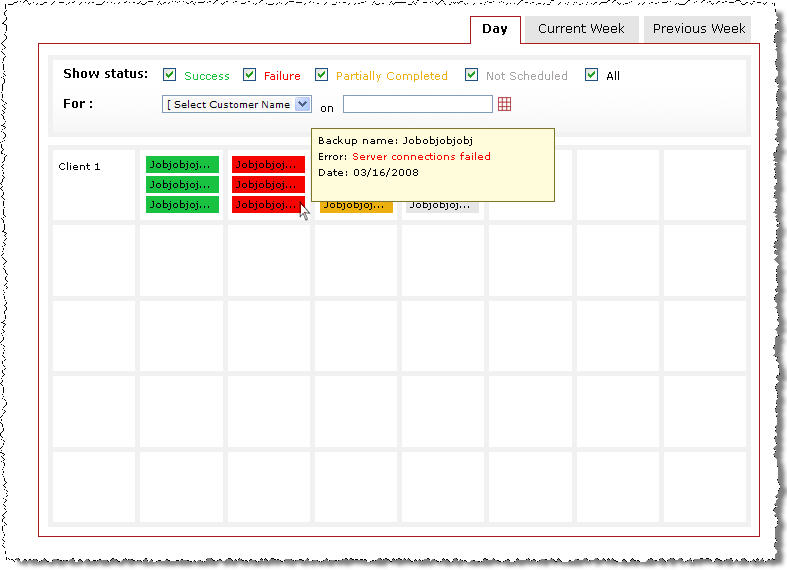Switch to the Previous Week tab
The height and width of the screenshot is (570, 787).
(x=698, y=29)
